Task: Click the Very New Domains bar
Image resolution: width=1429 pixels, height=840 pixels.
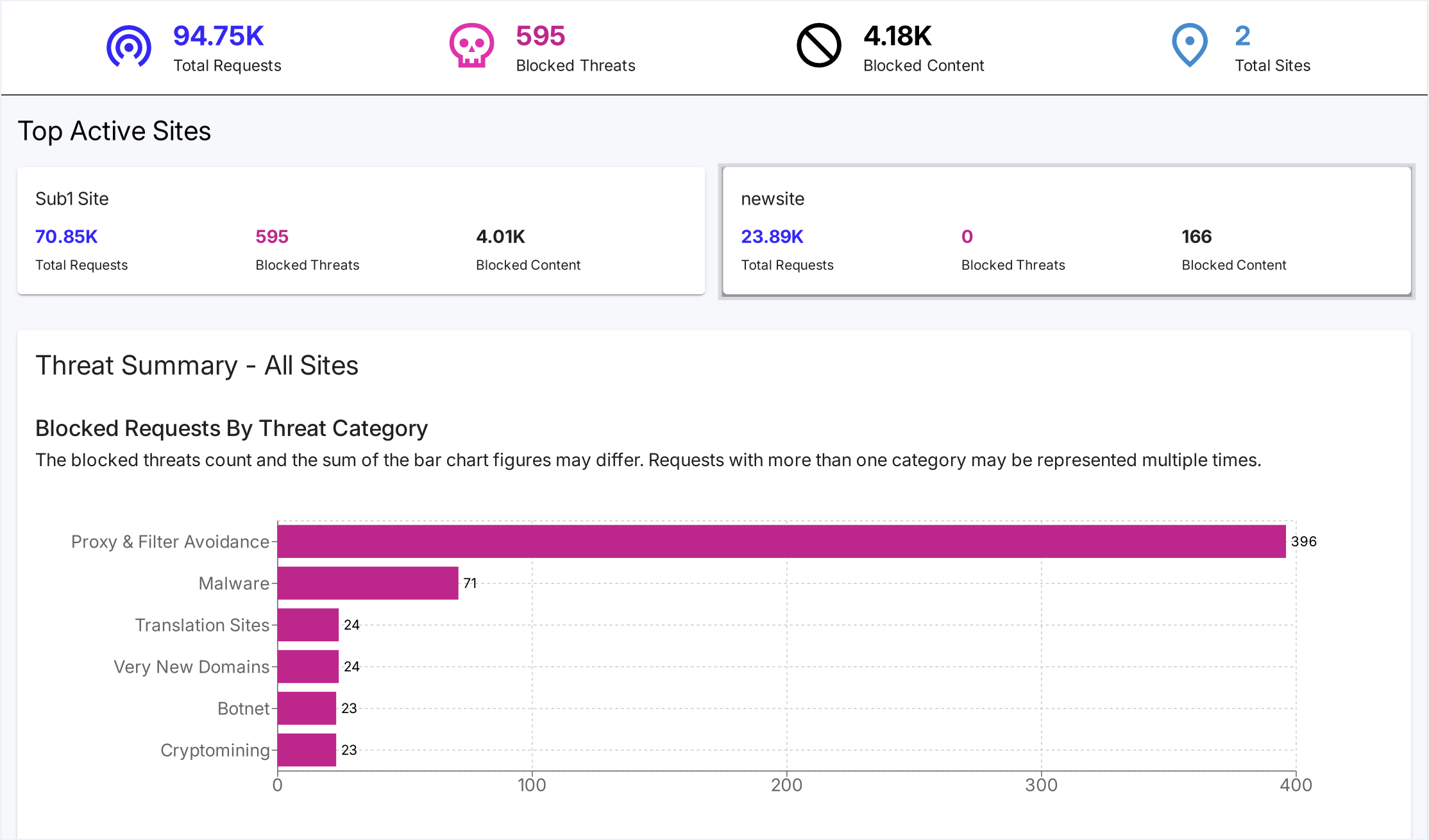Action: (x=308, y=666)
